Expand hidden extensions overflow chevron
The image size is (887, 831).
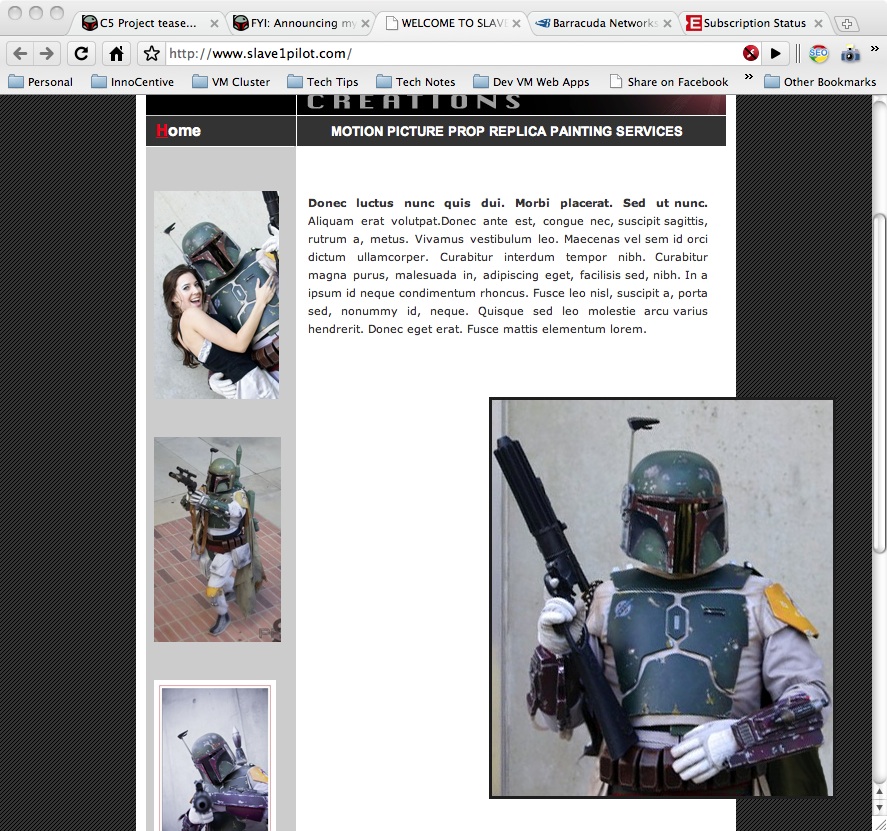coord(876,50)
